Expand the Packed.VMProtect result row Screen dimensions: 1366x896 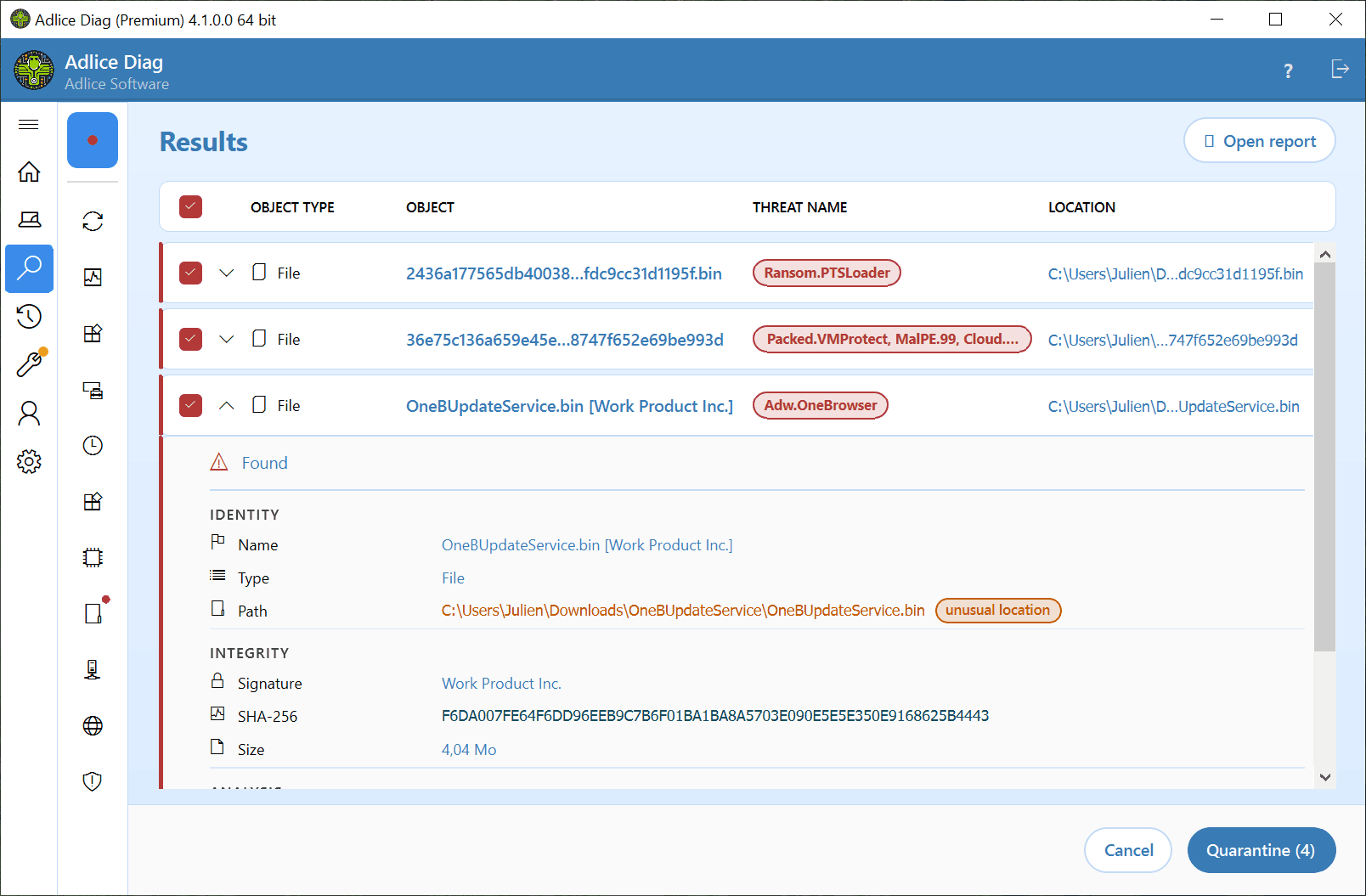227,339
